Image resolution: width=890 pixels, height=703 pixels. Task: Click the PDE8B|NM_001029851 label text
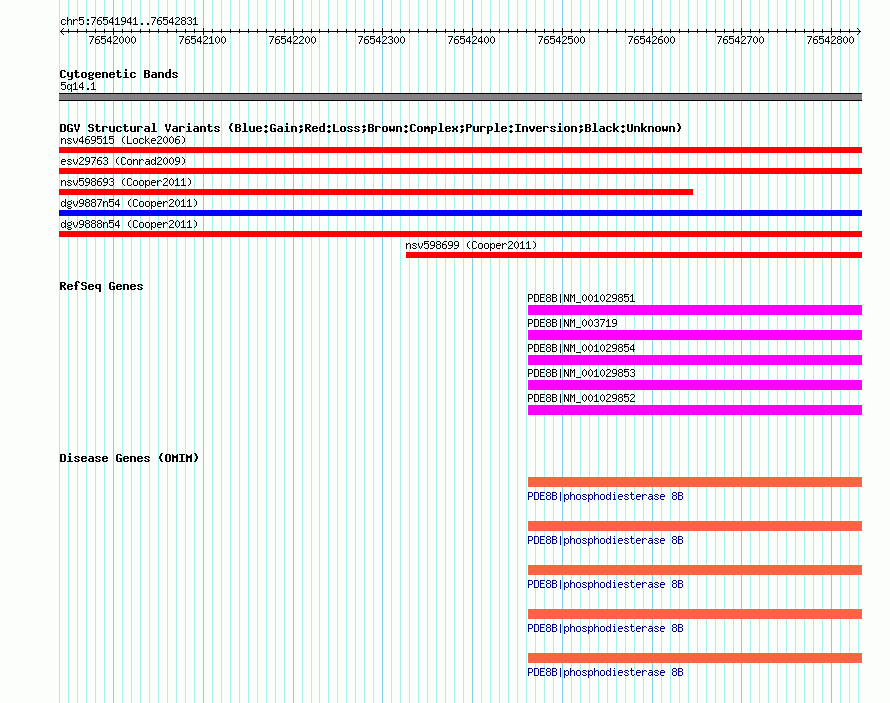coord(581,298)
